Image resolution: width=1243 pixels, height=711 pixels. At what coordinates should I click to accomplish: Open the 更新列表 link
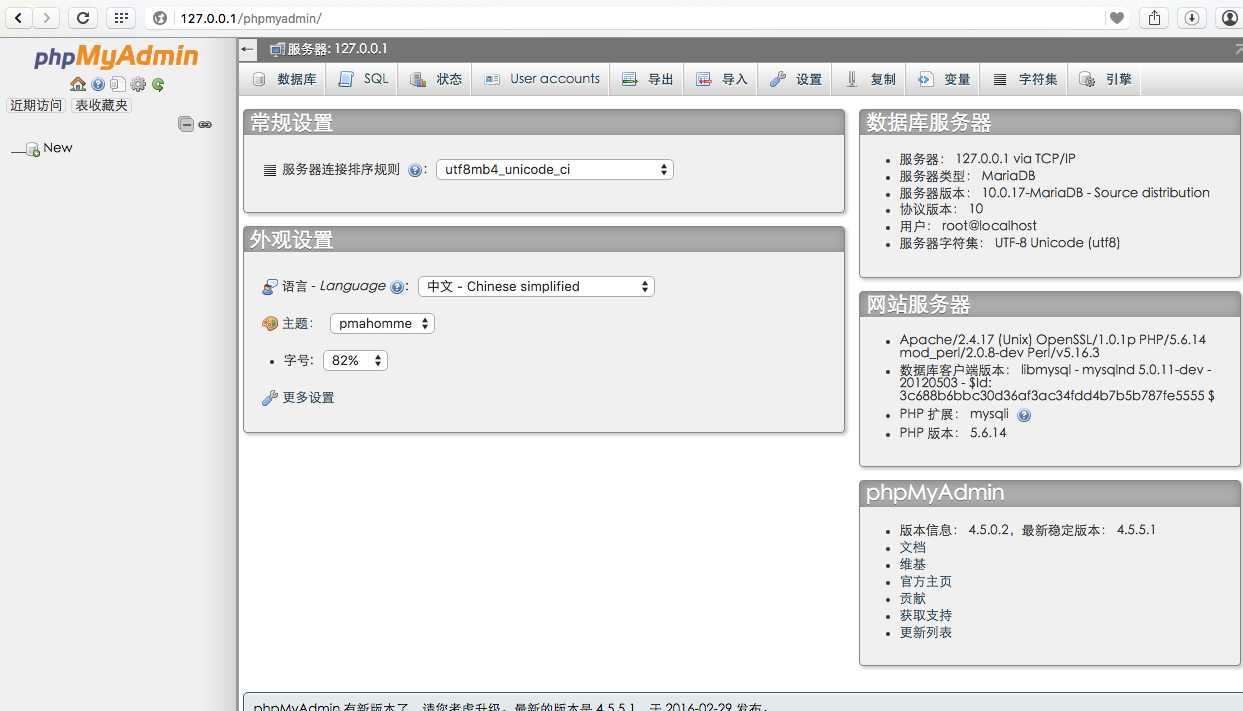coord(925,632)
